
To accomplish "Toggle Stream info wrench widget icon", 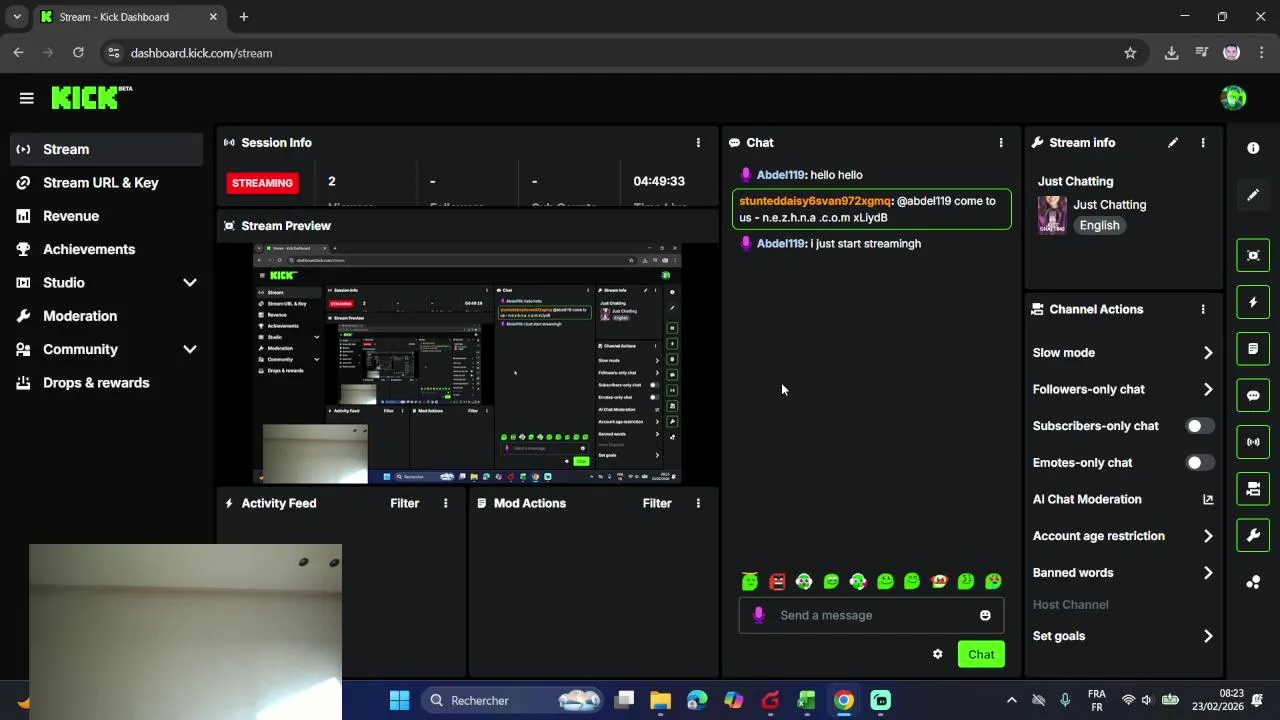I will tap(1253, 535).
